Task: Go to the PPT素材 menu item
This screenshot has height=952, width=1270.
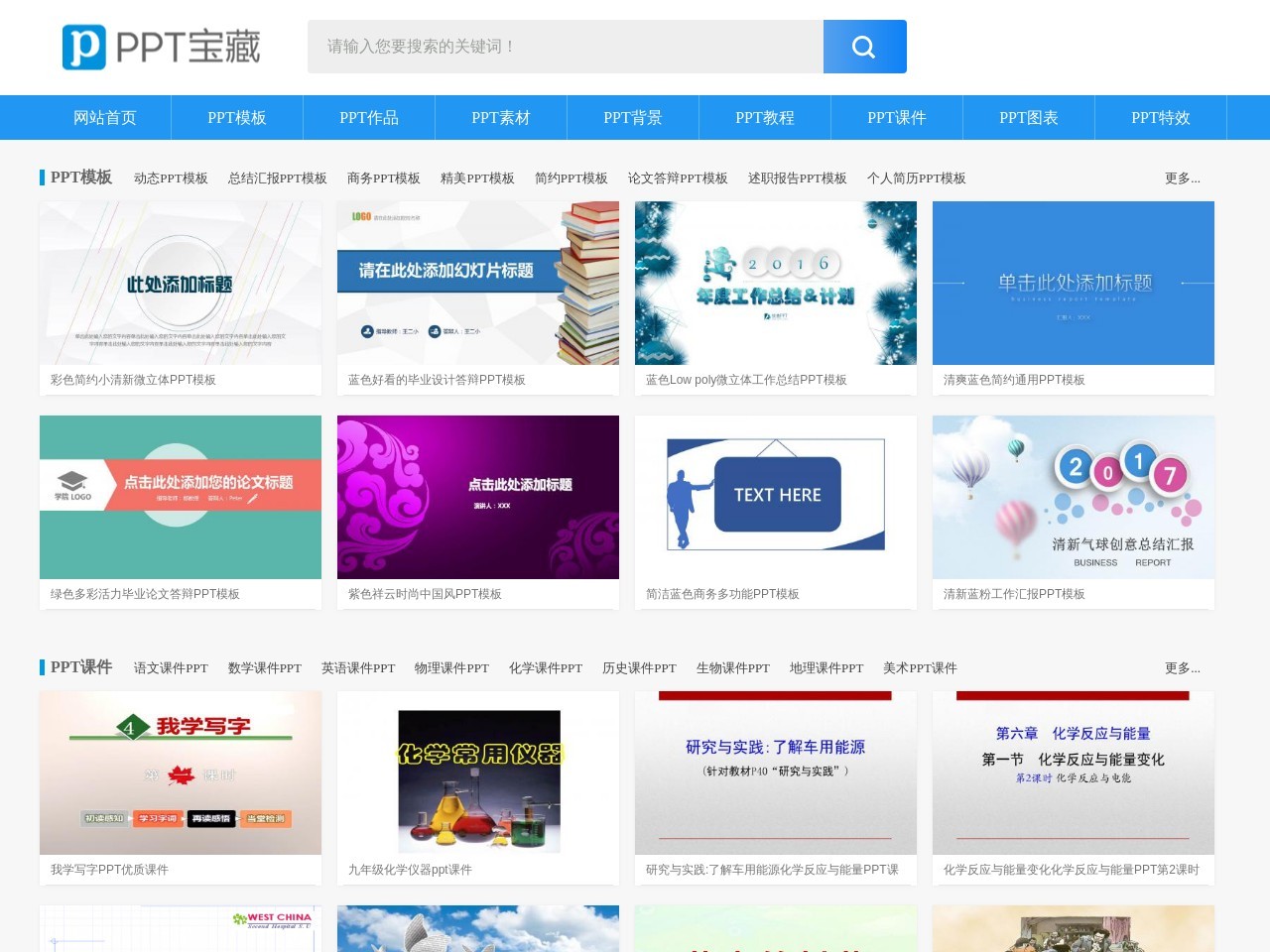Action: click(x=501, y=118)
